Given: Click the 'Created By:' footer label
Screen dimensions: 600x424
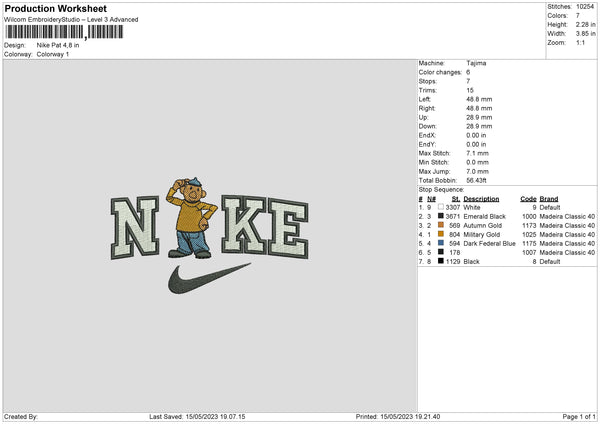Looking at the screenshot, I should [21, 416].
